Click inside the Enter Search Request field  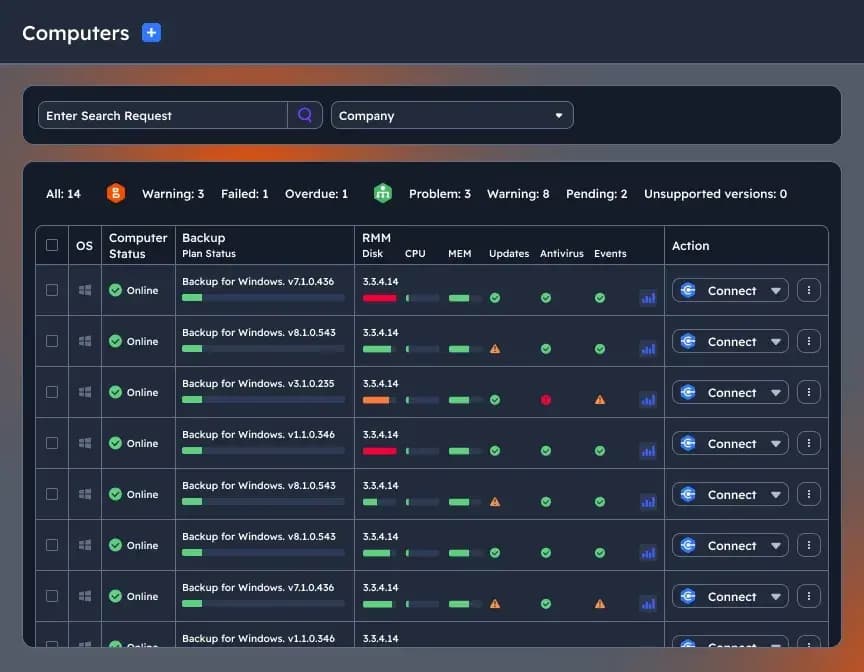(160, 115)
